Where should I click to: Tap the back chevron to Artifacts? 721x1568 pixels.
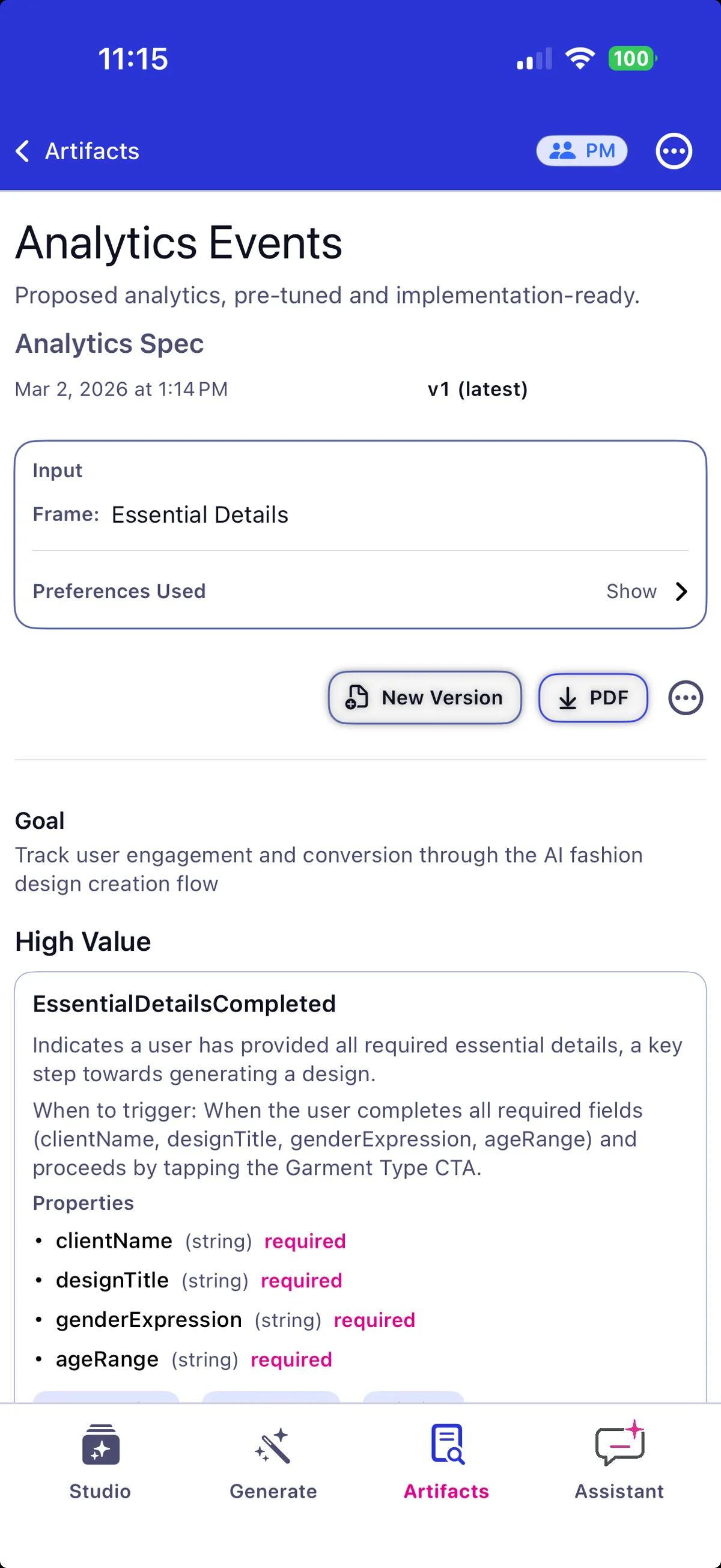23,151
